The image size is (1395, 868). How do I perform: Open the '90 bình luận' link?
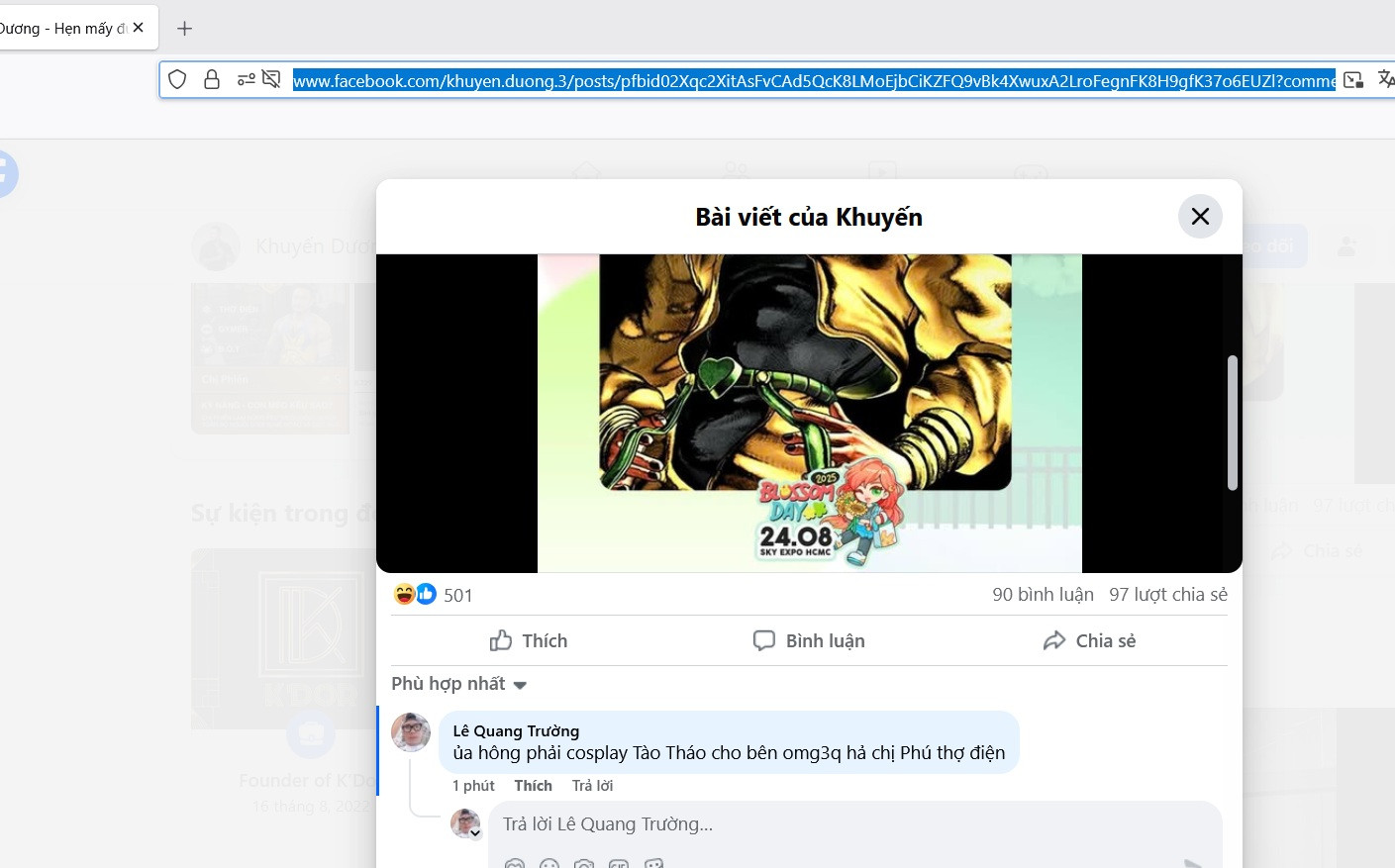(x=1043, y=595)
